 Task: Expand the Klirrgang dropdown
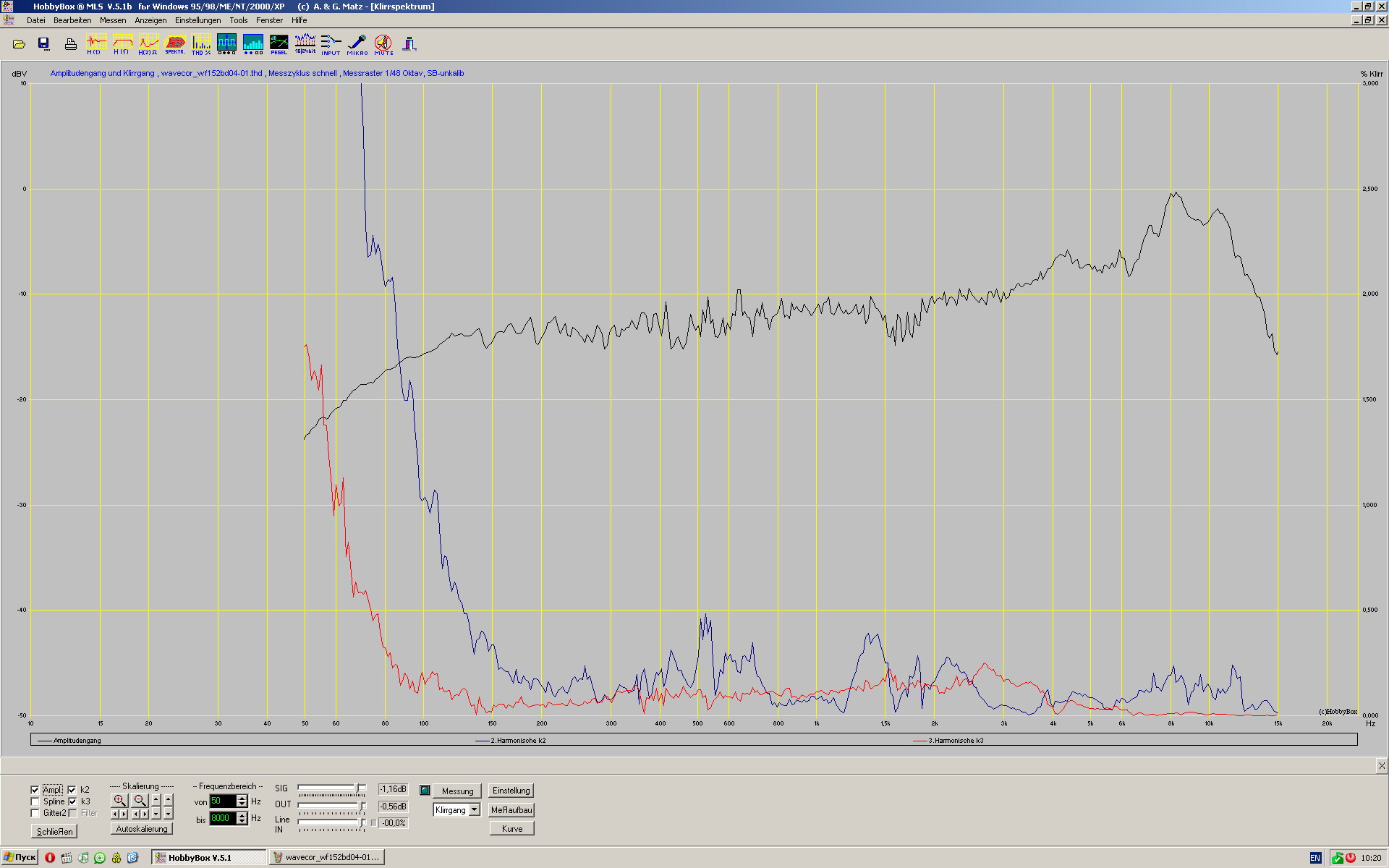coord(475,810)
